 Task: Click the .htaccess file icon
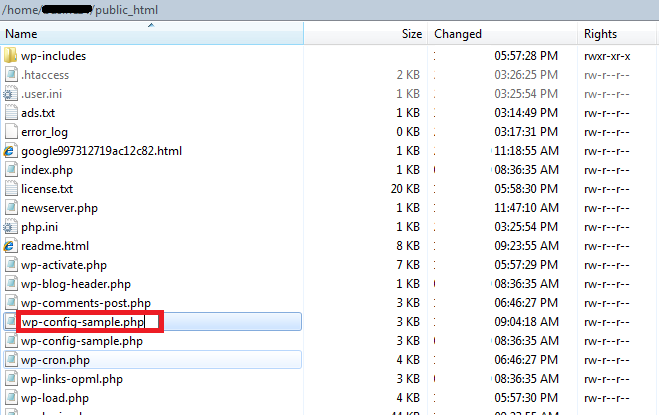pyautogui.click(x=10, y=75)
